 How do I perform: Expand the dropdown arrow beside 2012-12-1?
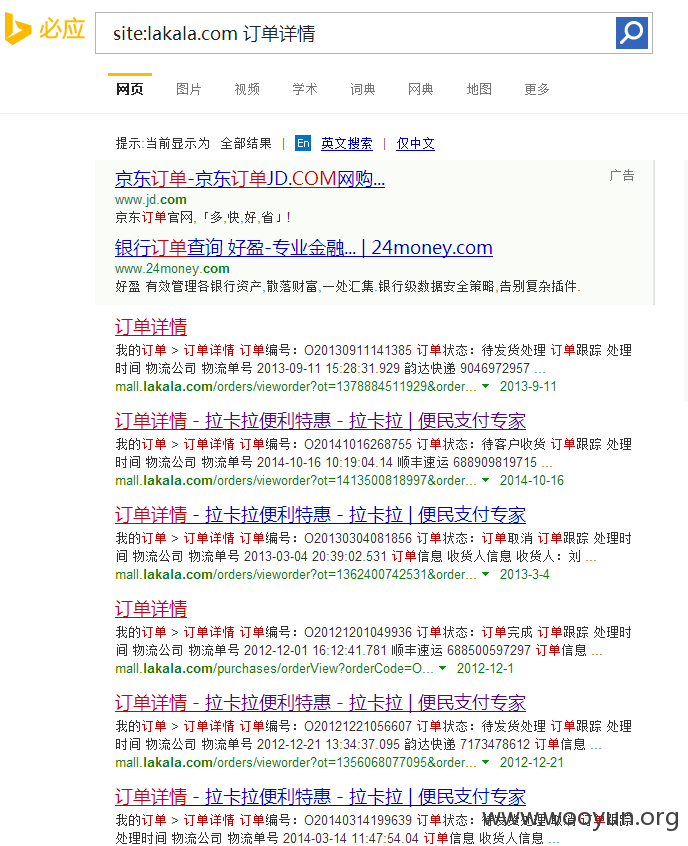tap(442, 668)
